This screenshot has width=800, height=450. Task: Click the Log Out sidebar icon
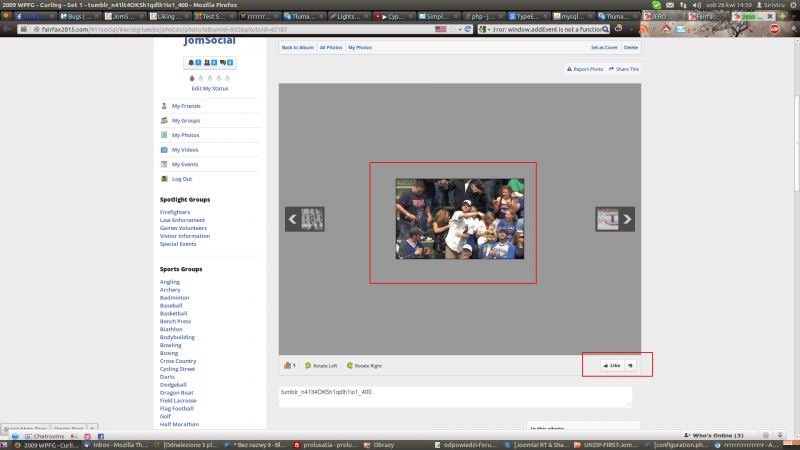[x=164, y=179]
